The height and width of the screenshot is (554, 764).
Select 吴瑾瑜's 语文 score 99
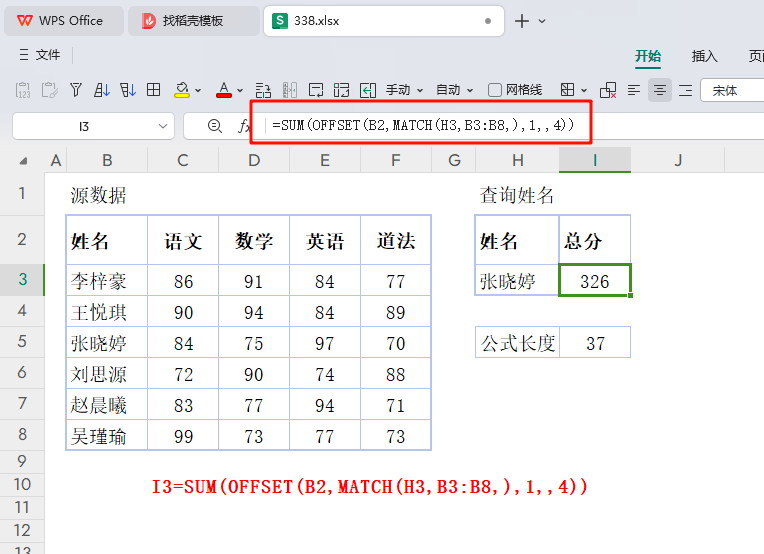pyautogui.click(x=183, y=436)
